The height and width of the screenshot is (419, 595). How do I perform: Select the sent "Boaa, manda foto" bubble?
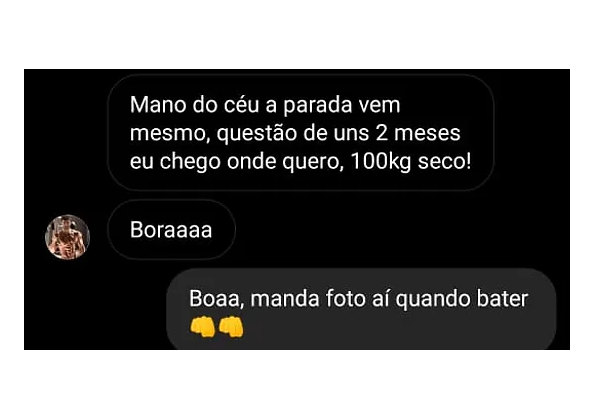pyautogui.click(x=361, y=309)
